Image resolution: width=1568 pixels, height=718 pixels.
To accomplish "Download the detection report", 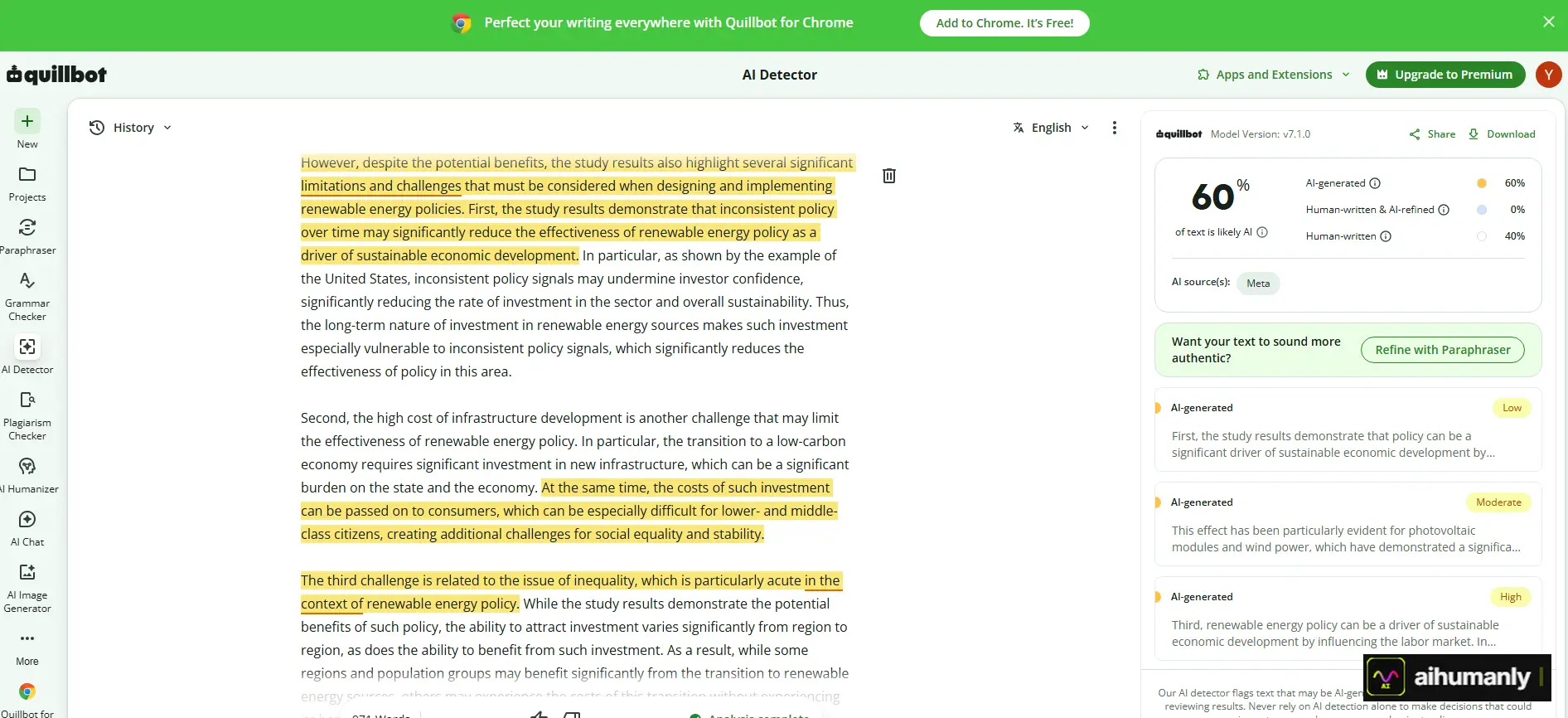I will click(x=1502, y=134).
